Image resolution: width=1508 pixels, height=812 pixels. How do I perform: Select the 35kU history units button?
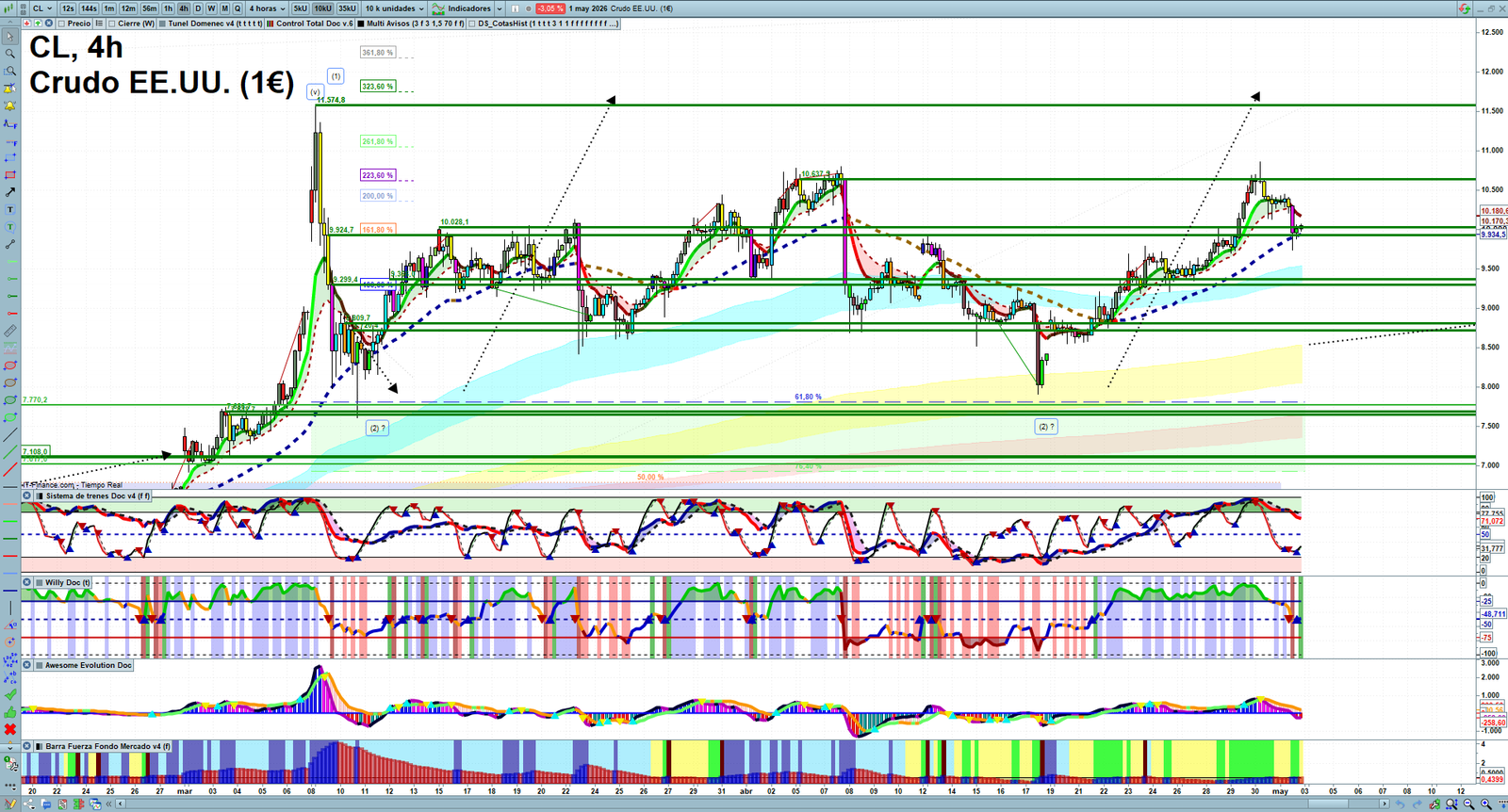coord(347,8)
